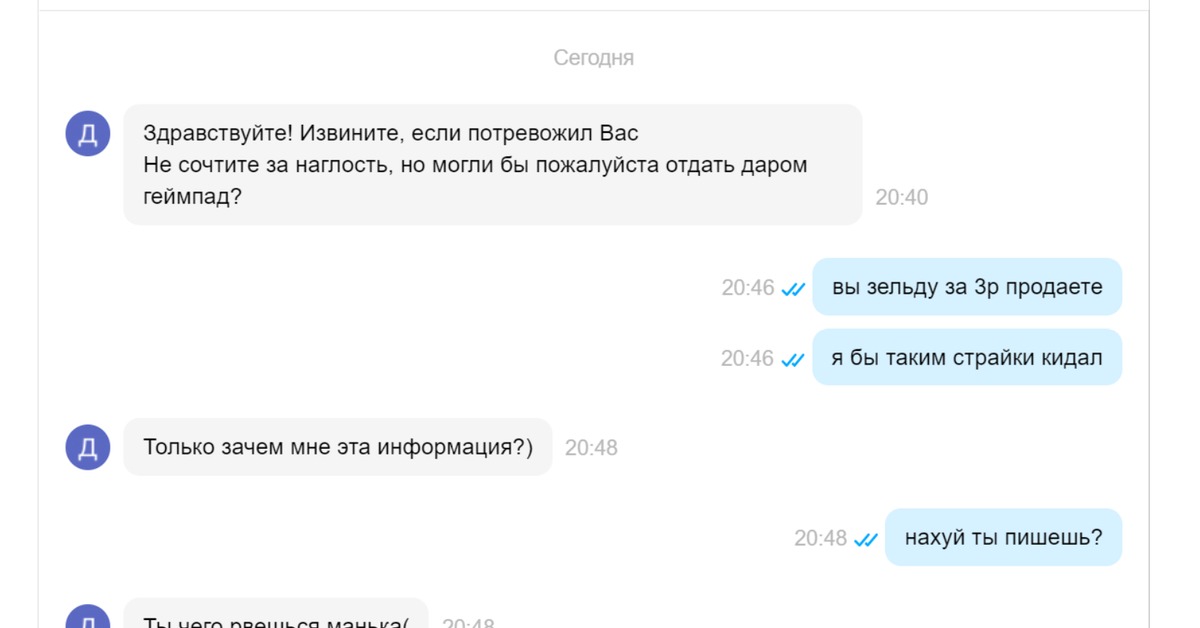The width and height of the screenshot is (1200, 628).
Task: Click 20:46 timestamp next to 'страйки кидал' message
Action: click(747, 359)
